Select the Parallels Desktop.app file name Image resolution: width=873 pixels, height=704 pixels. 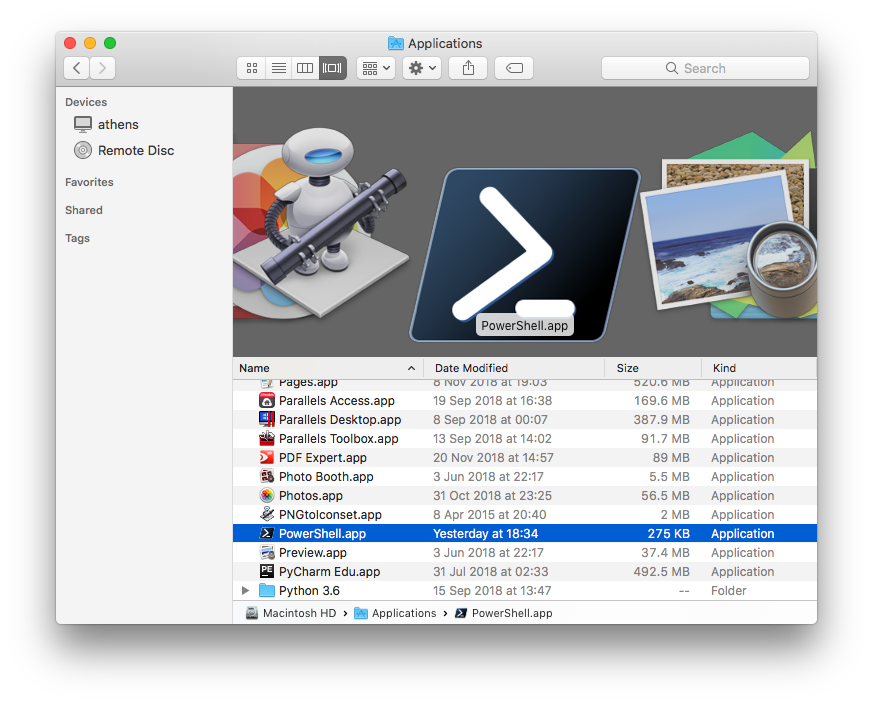[x=340, y=420]
